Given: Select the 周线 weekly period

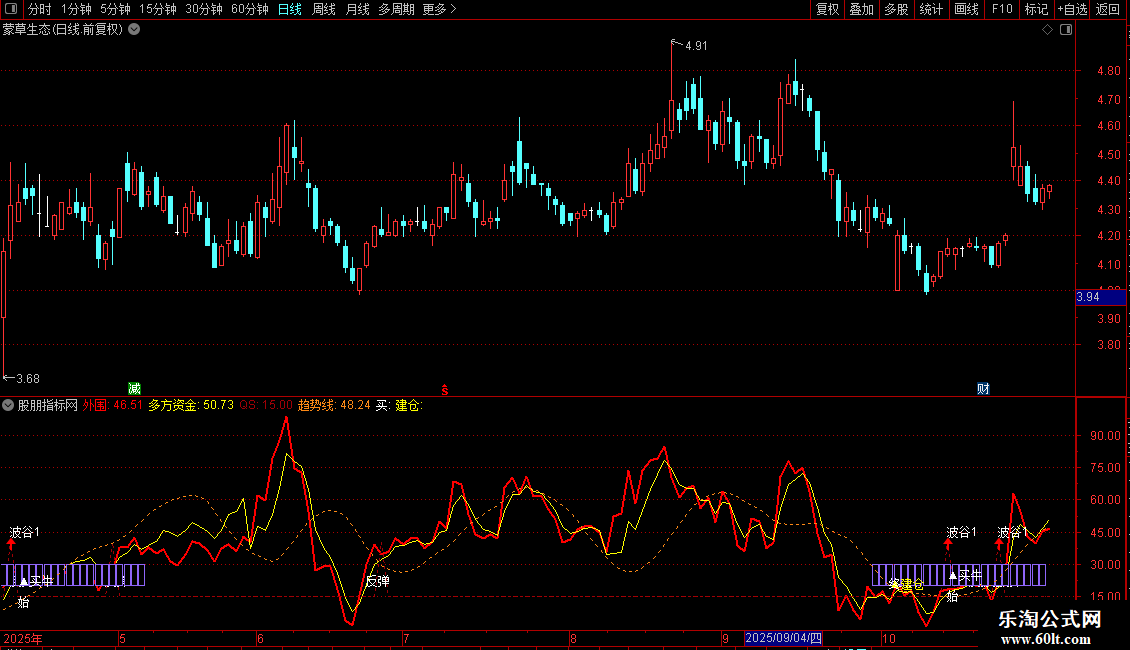Looking at the screenshot, I should (x=324, y=9).
